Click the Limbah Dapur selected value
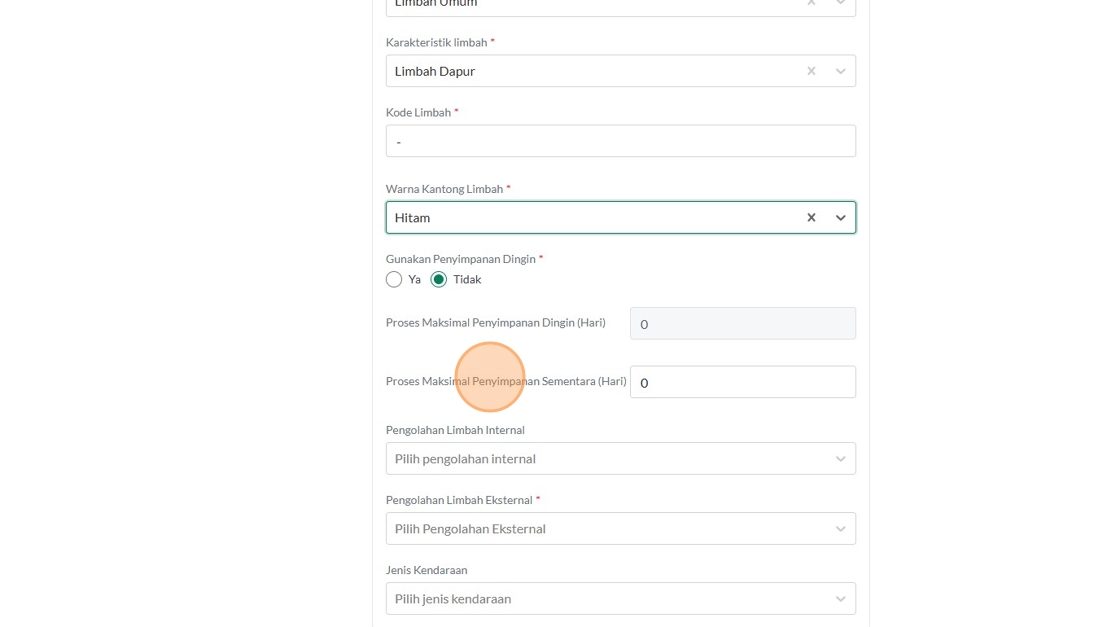Image resolution: width=1120 pixels, height=627 pixels. [435, 71]
